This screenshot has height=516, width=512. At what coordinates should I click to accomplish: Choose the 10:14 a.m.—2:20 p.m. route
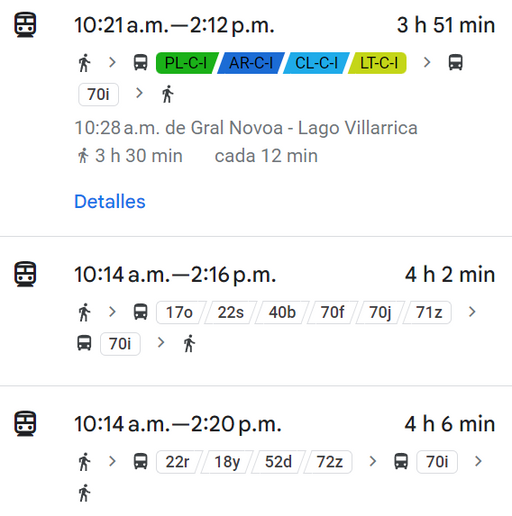[x=256, y=451]
